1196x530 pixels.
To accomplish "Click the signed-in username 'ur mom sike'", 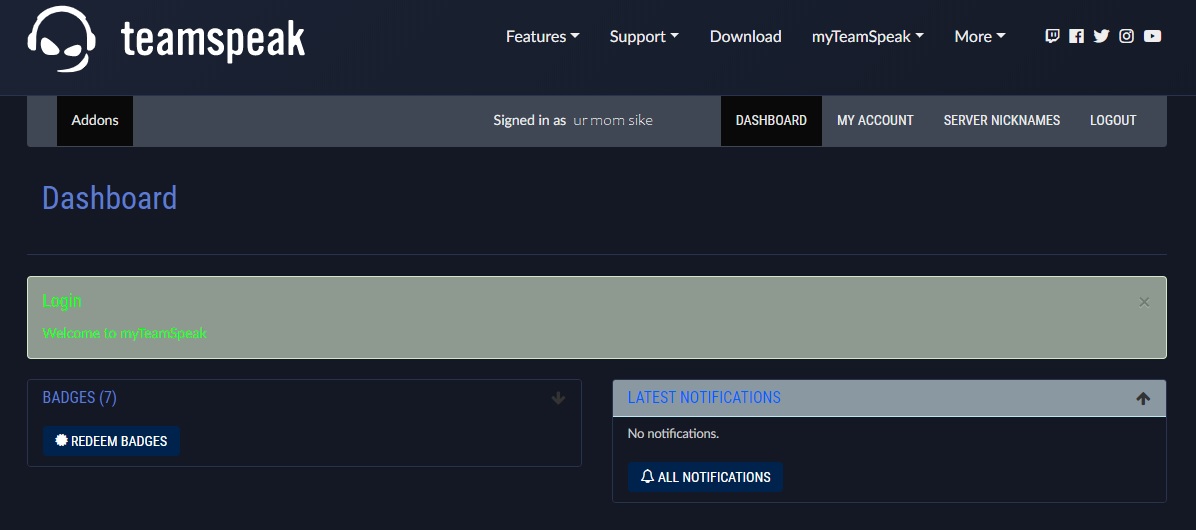I will coord(612,120).
